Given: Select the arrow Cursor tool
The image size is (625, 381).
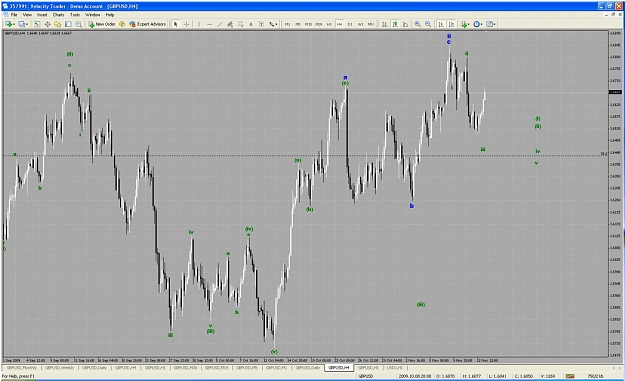Looking at the screenshot, I should click(x=175, y=24).
